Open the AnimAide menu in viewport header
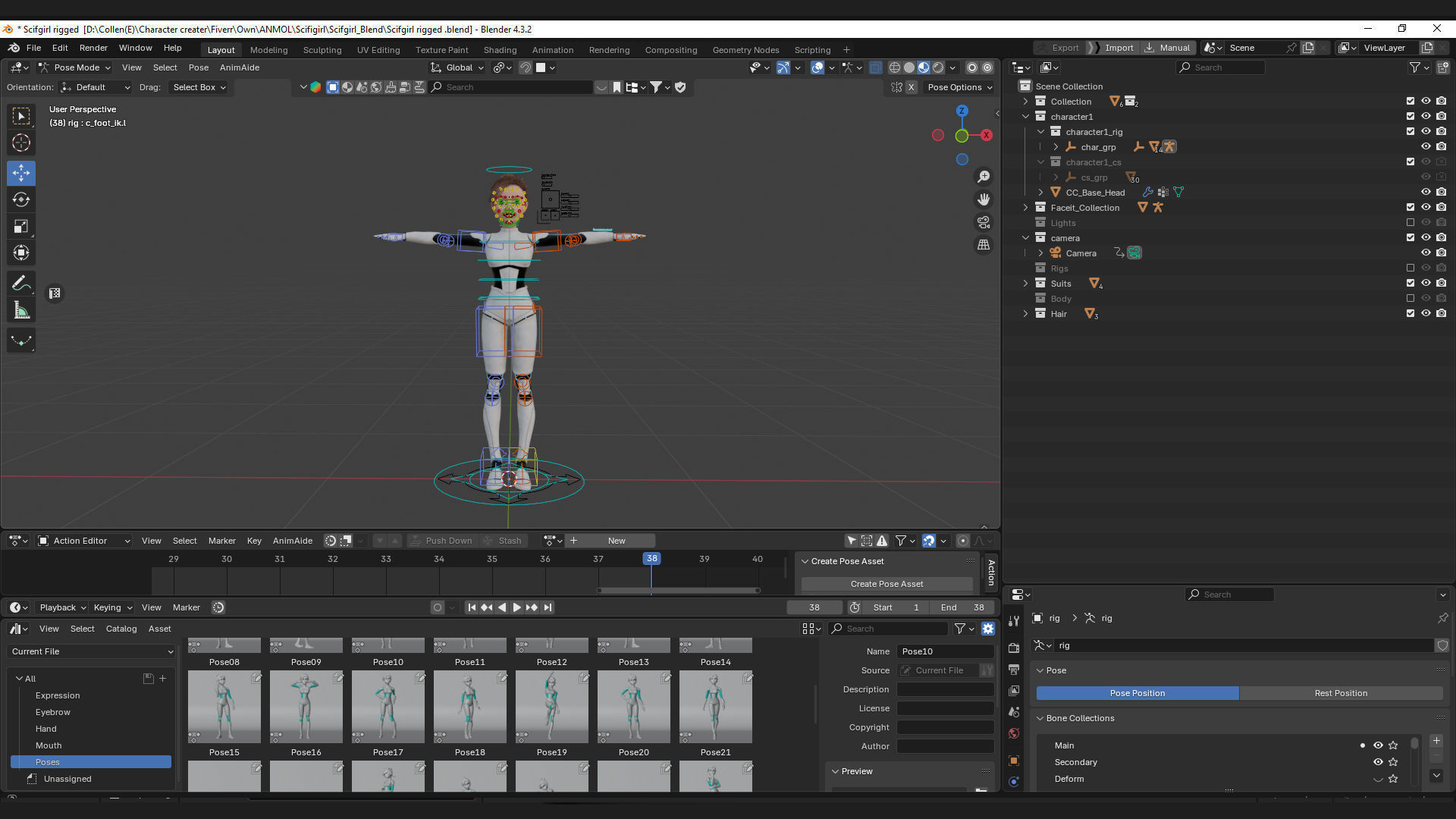The width and height of the screenshot is (1456, 819). (240, 67)
